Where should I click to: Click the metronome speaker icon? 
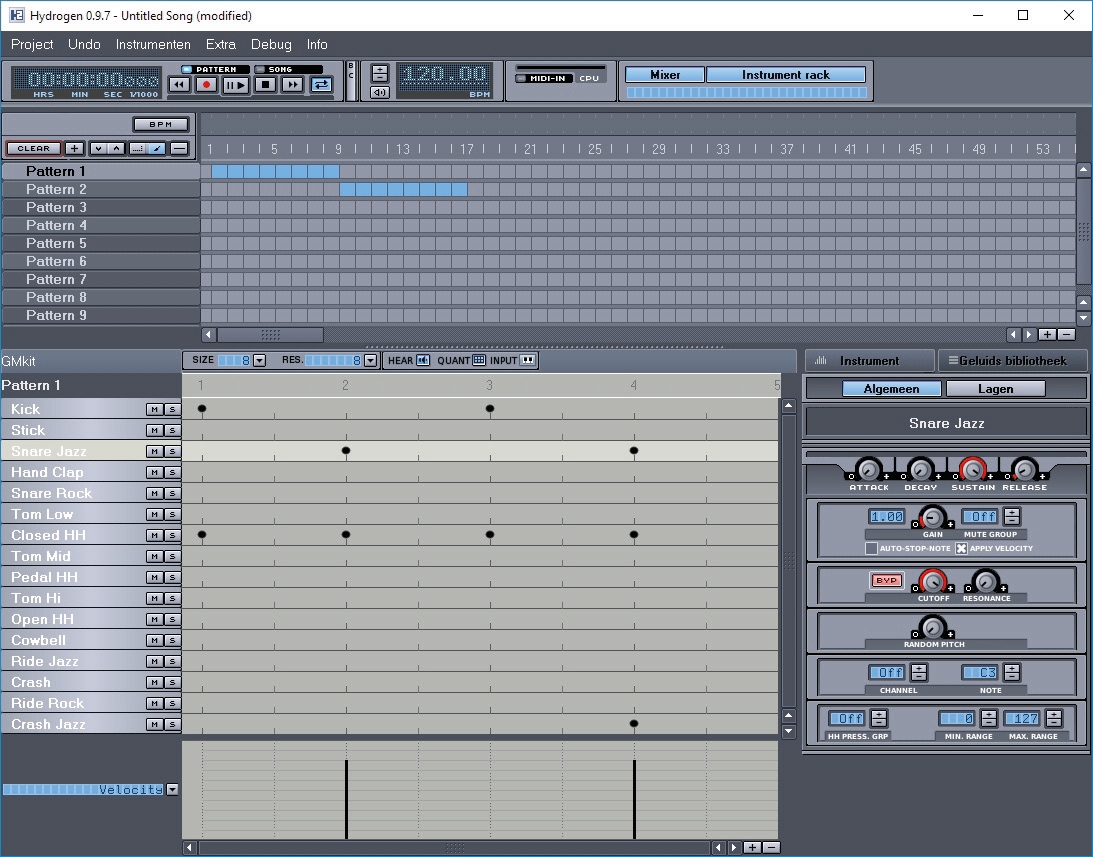[380, 93]
